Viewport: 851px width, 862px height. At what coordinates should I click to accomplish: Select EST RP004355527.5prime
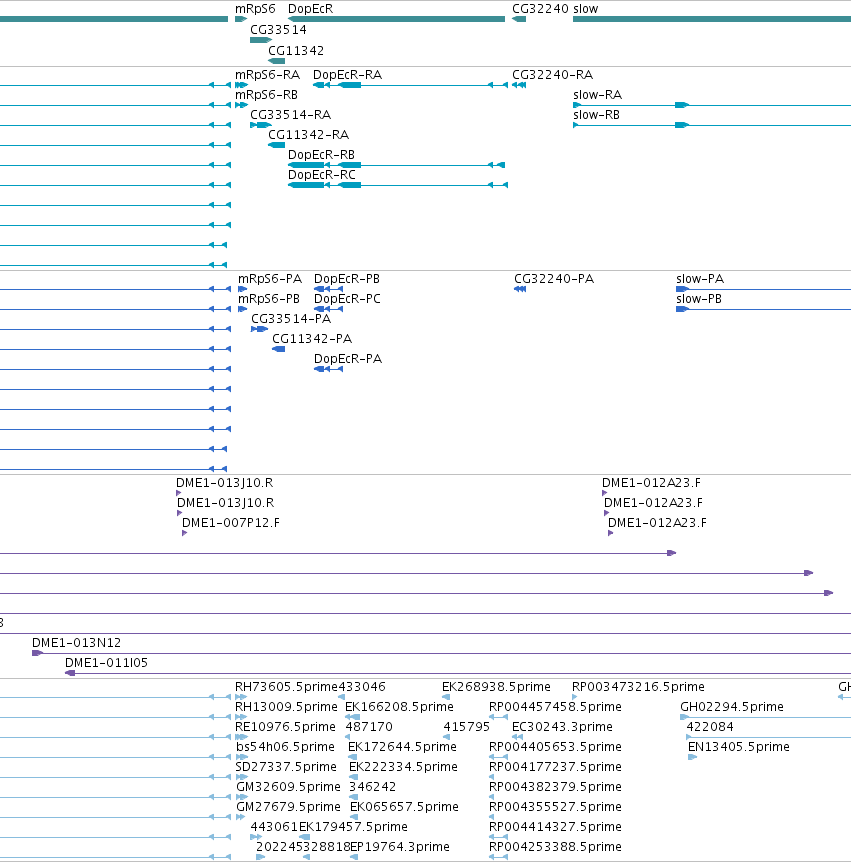click(555, 806)
